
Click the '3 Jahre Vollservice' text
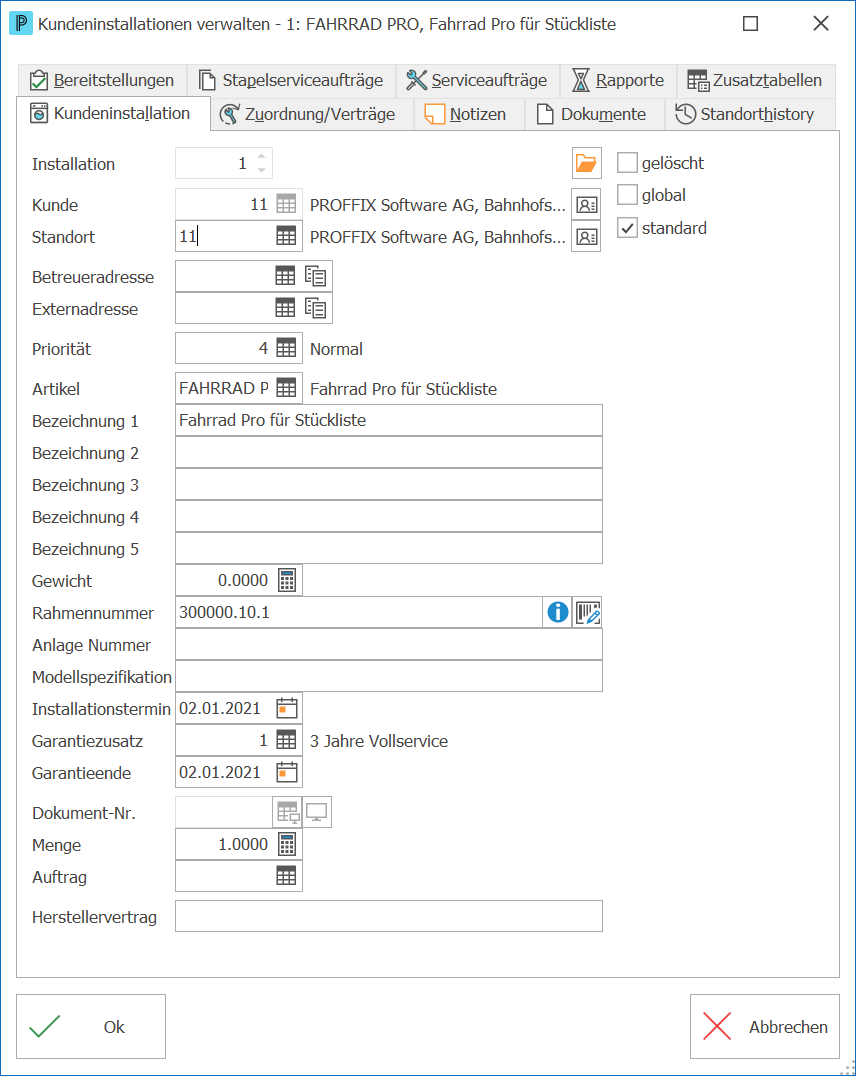tap(379, 741)
